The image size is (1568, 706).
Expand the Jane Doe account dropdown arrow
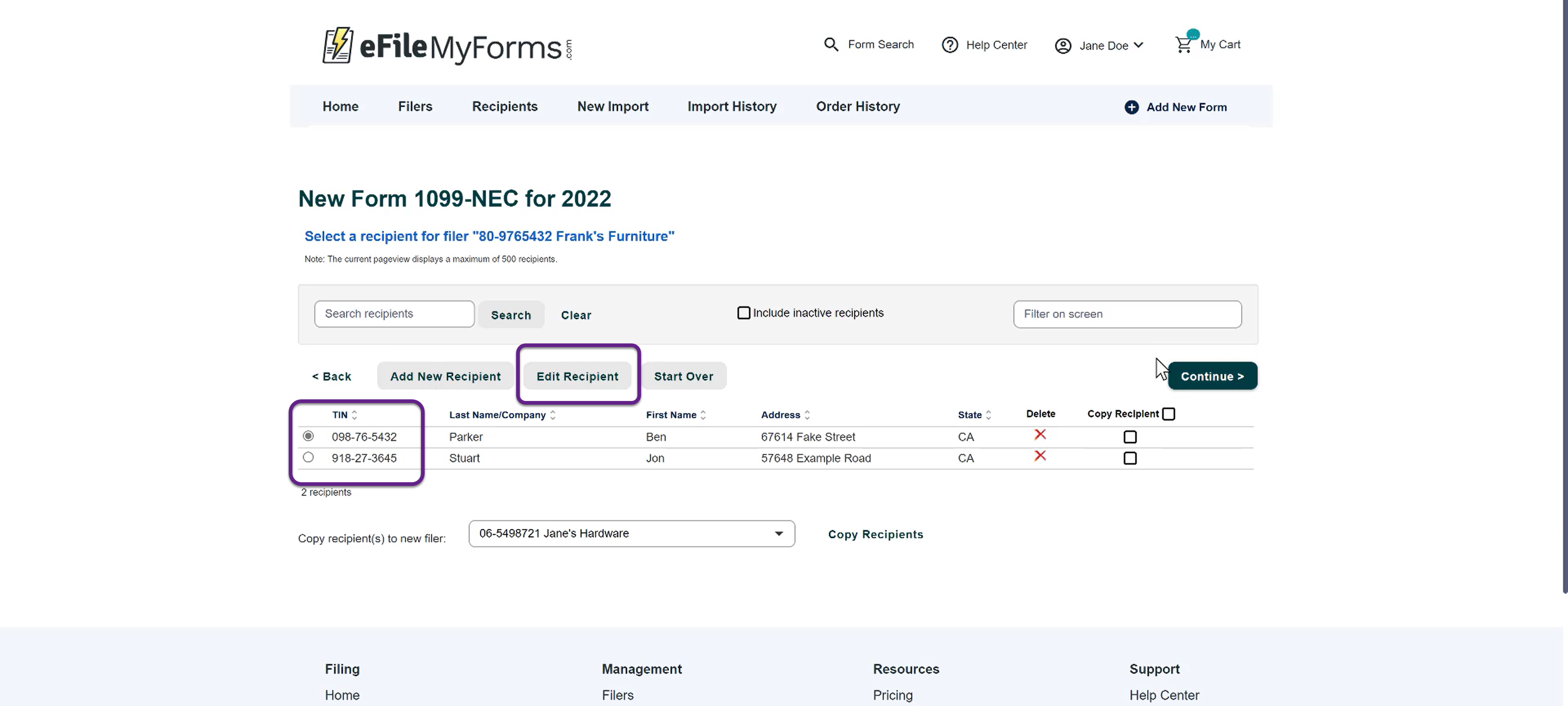tap(1139, 45)
